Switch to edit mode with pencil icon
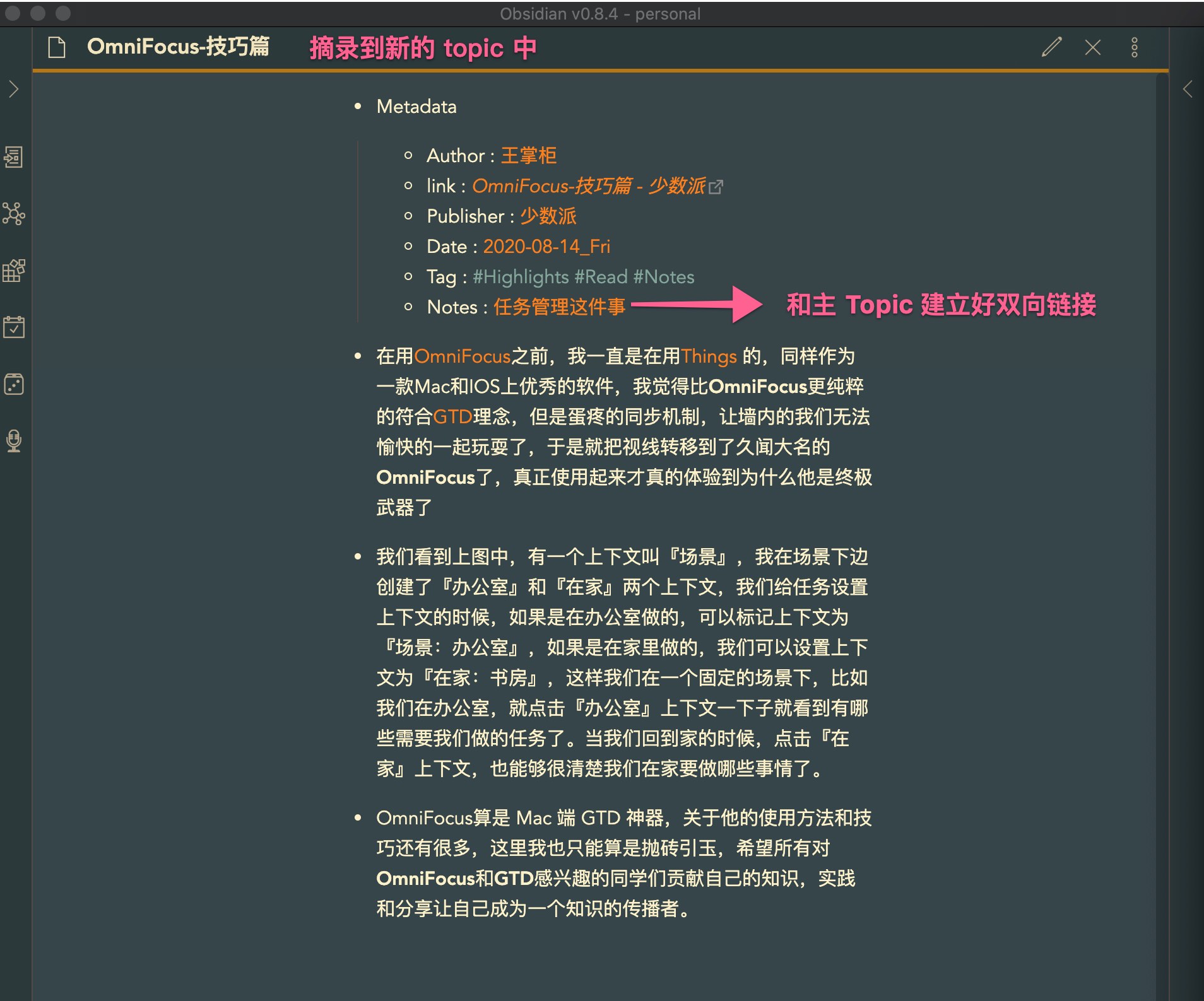1204x1001 pixels. (1052, 47)
